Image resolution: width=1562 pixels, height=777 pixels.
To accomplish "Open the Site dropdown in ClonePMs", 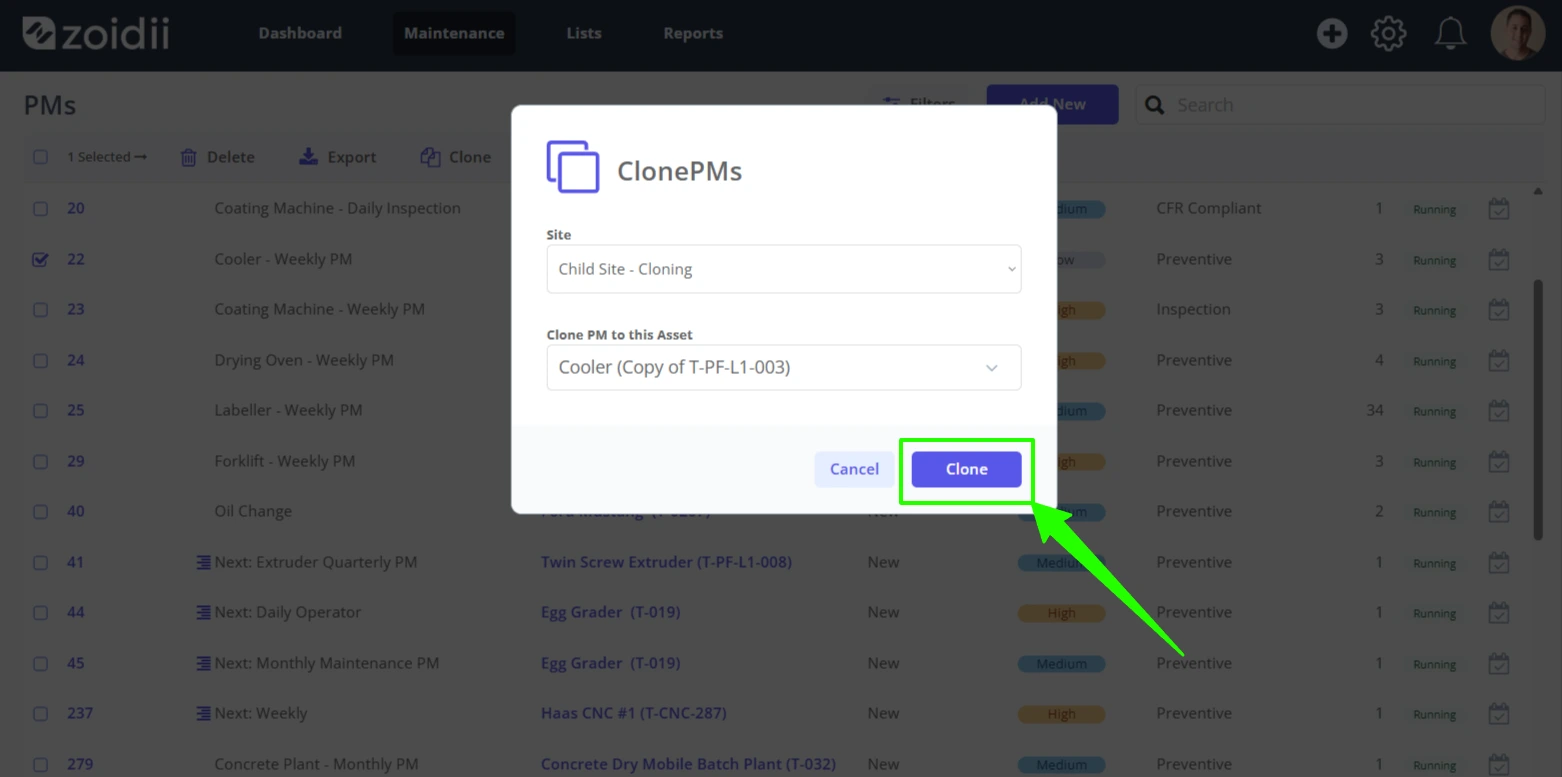I will (x=783, y=269).
